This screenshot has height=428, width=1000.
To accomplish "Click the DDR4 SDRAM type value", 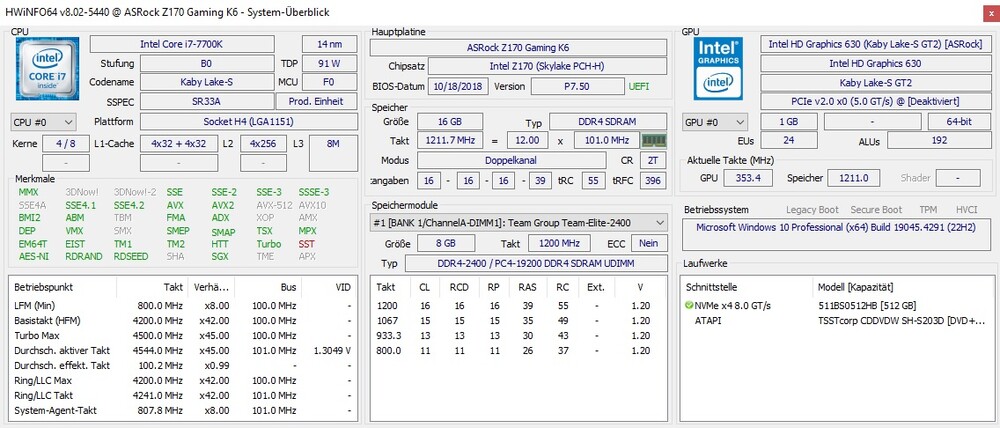I will (608, 122).
